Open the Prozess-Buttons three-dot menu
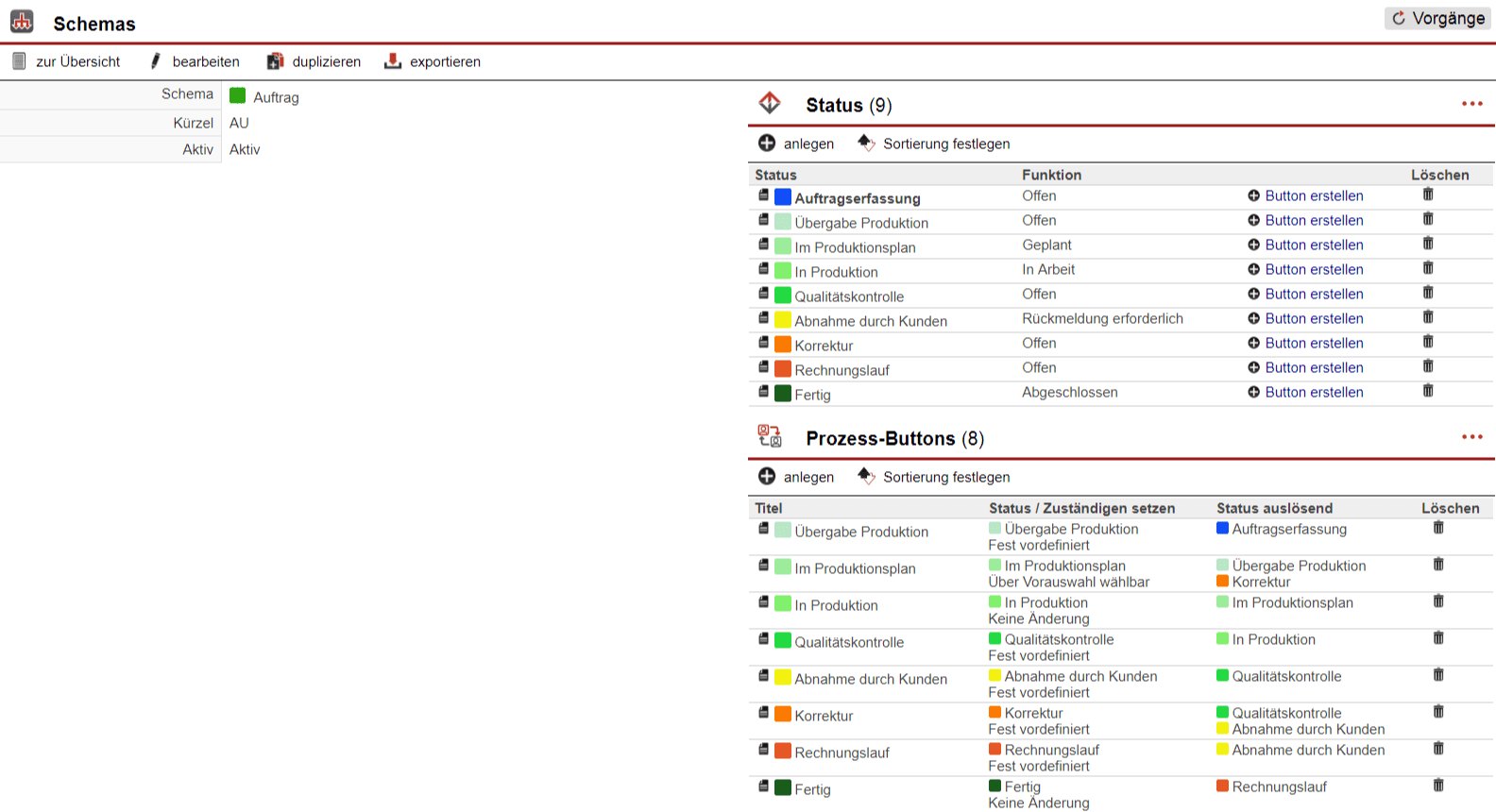The image size is (1496, 812). coord(1471,437)
